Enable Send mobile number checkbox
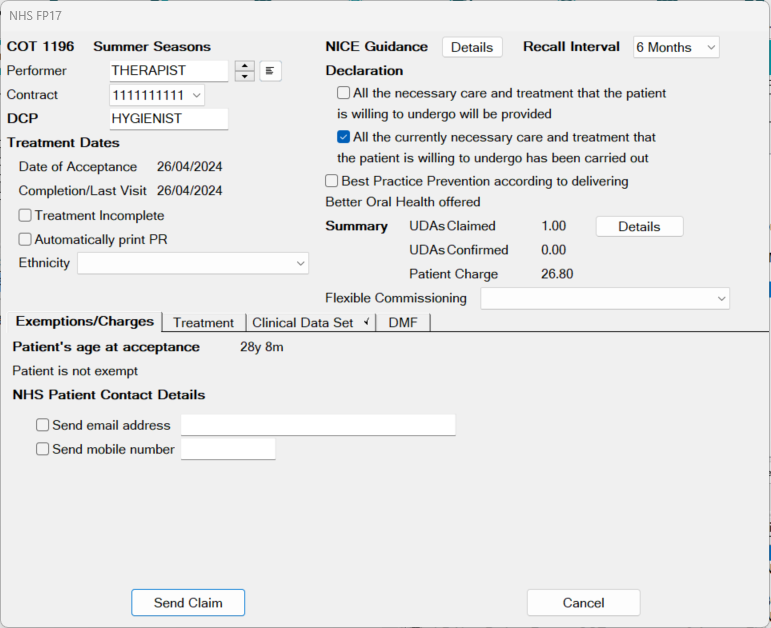771x628 pixels. point(43,449)
